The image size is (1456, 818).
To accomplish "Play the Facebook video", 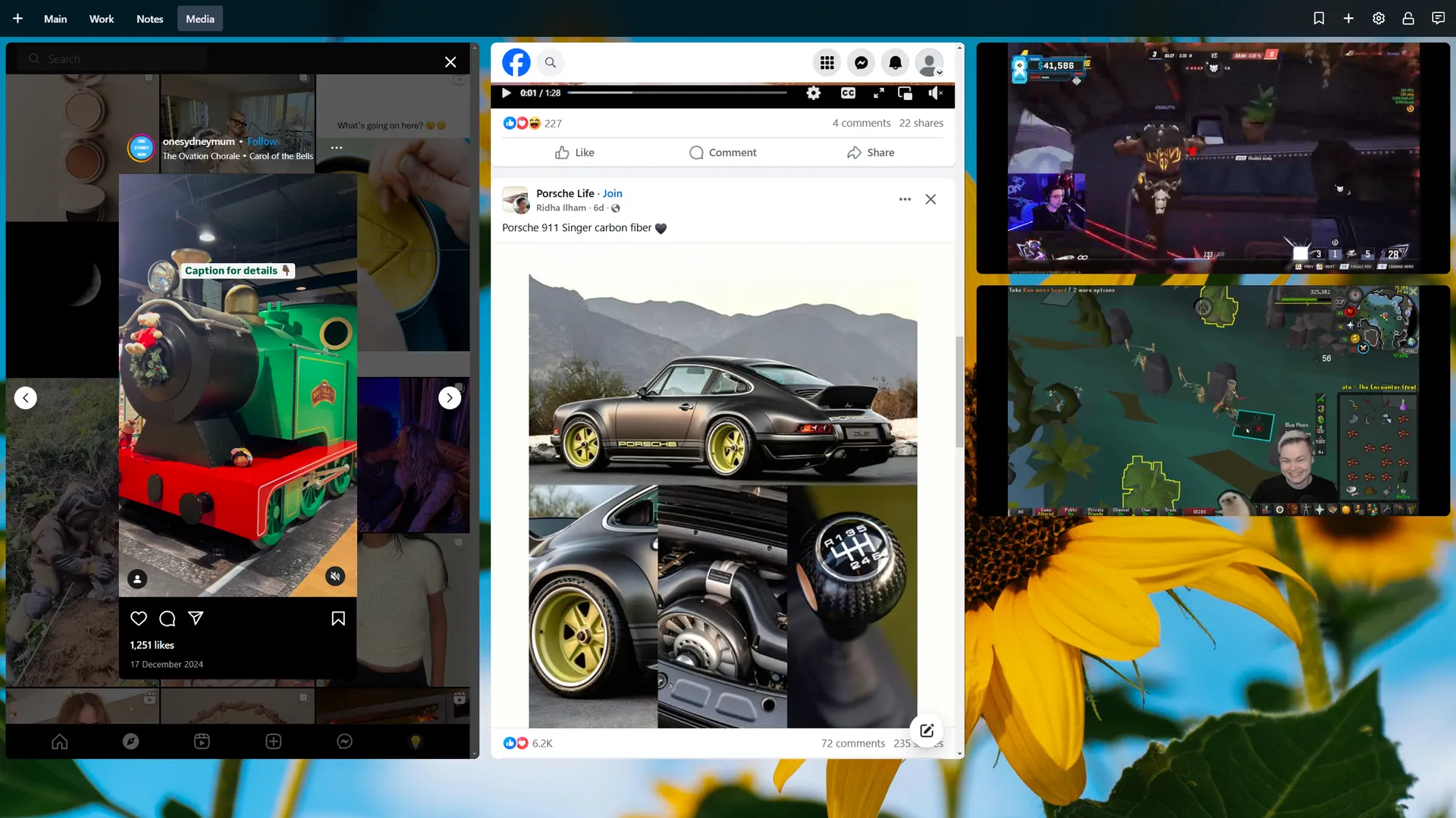I will click(507, 92).
